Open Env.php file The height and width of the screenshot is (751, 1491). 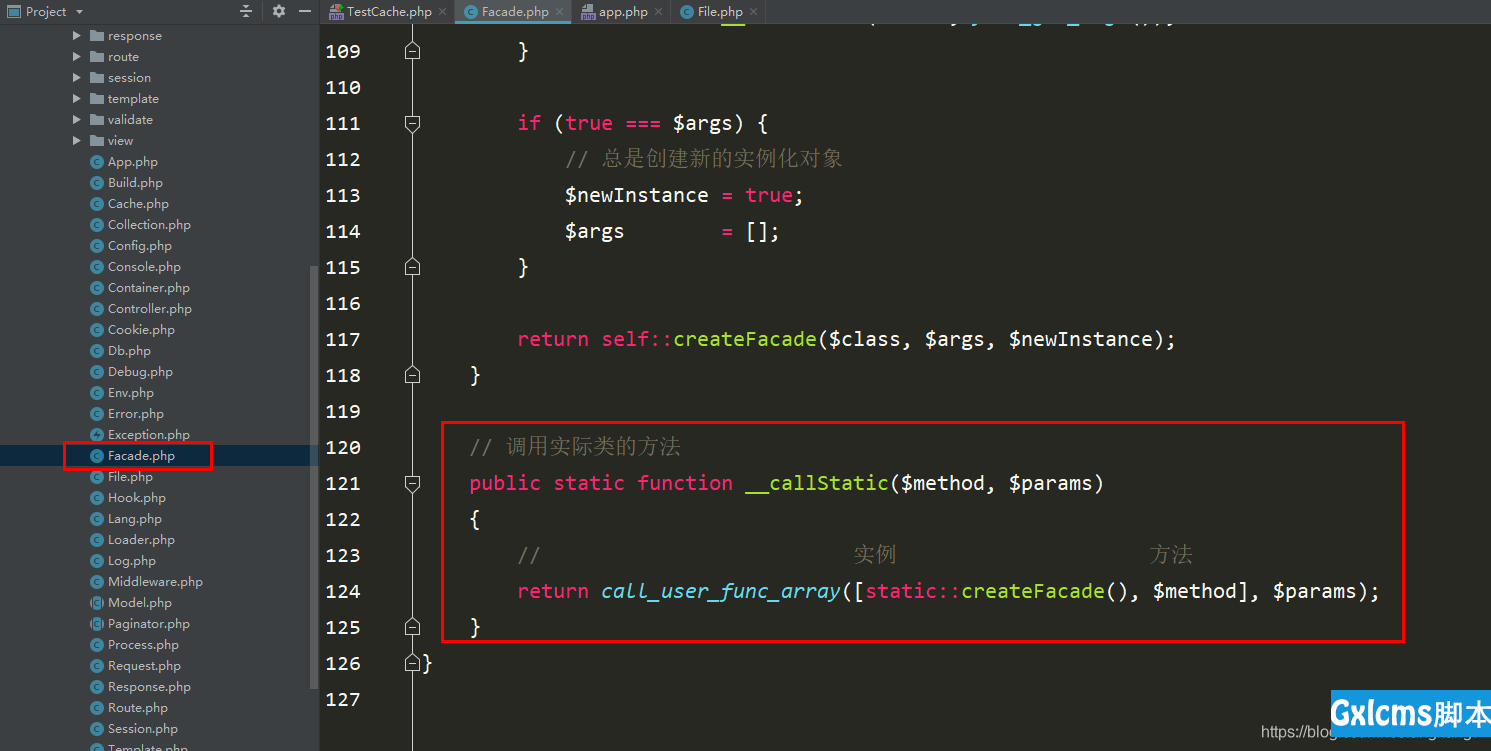click(x=131, y=393)
